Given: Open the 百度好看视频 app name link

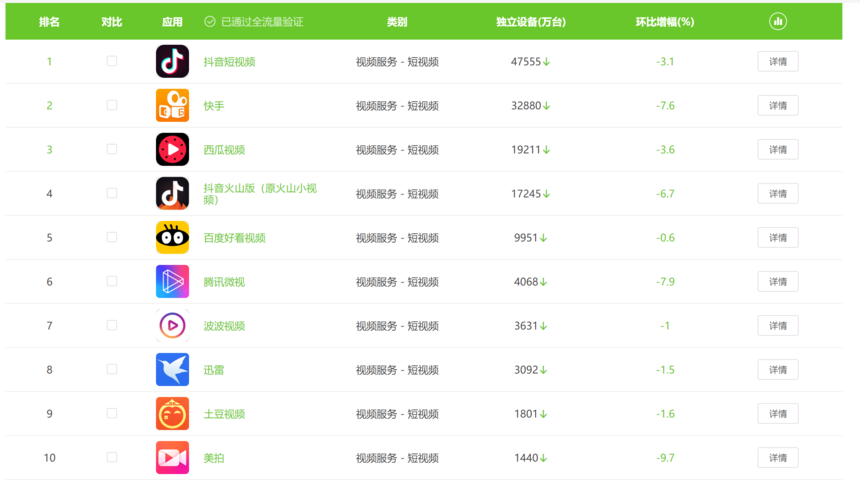Looking at the screenshot, I should tap(235, 238).
